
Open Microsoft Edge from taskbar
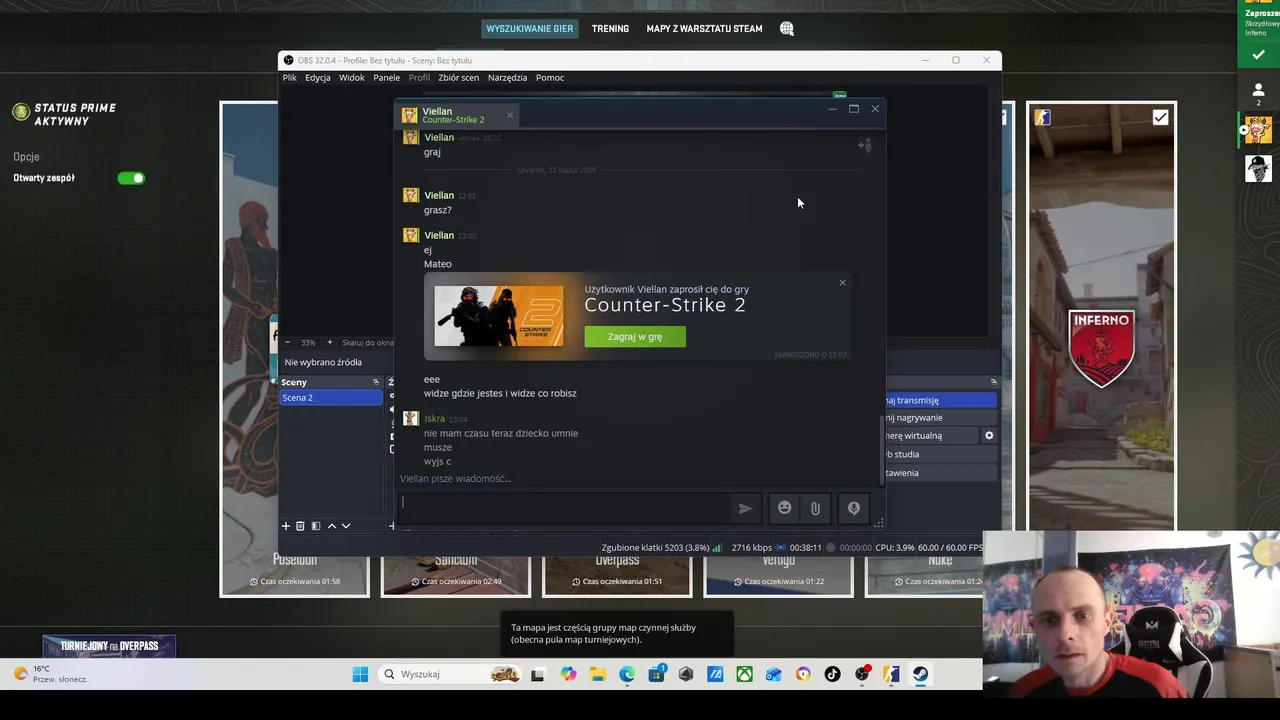(x=627, y=674)
